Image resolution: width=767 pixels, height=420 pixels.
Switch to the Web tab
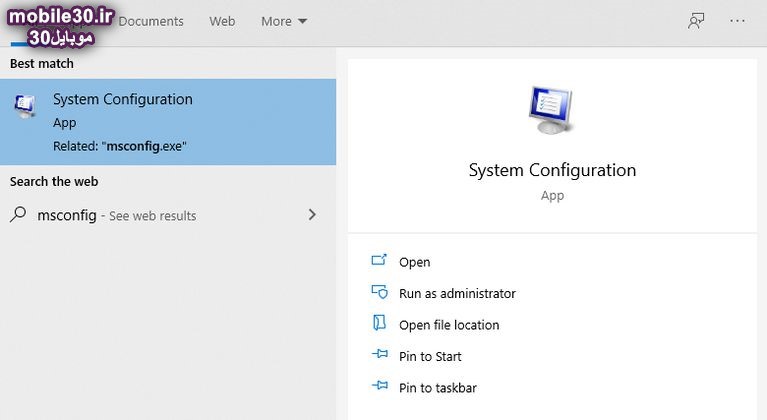[222, 21]
